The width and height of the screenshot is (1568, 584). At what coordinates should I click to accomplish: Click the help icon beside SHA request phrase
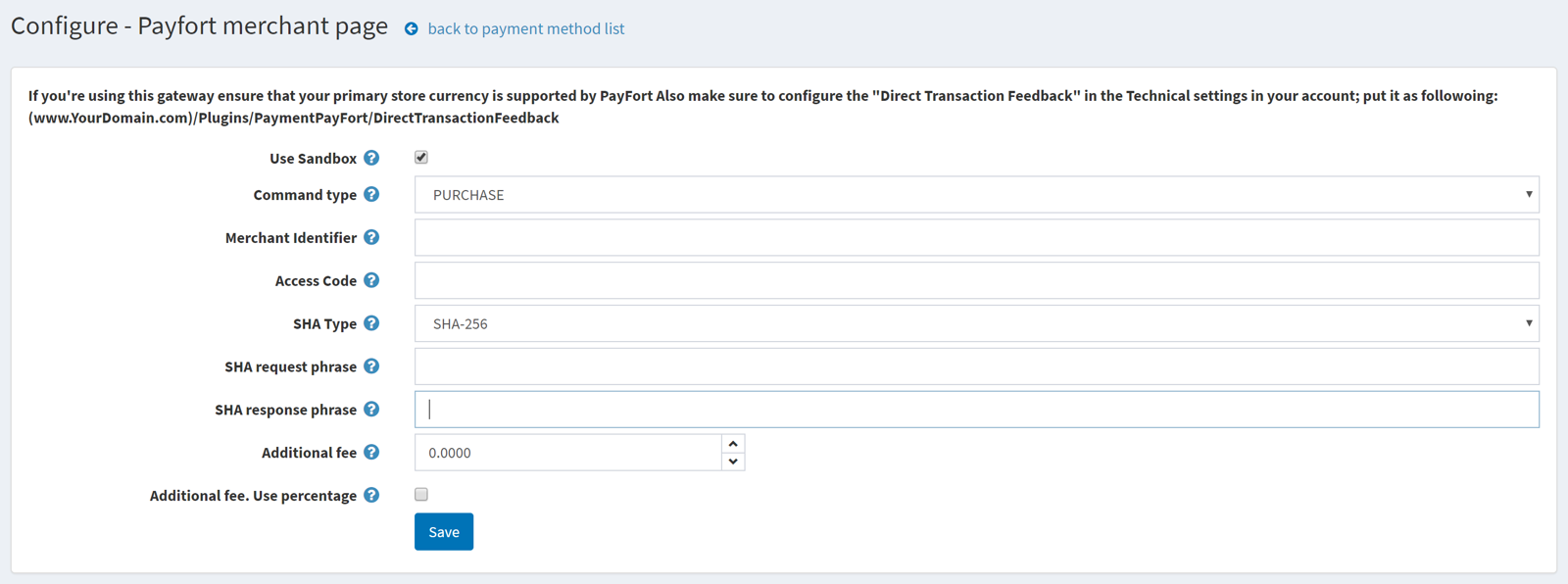(x=371, y=366)
